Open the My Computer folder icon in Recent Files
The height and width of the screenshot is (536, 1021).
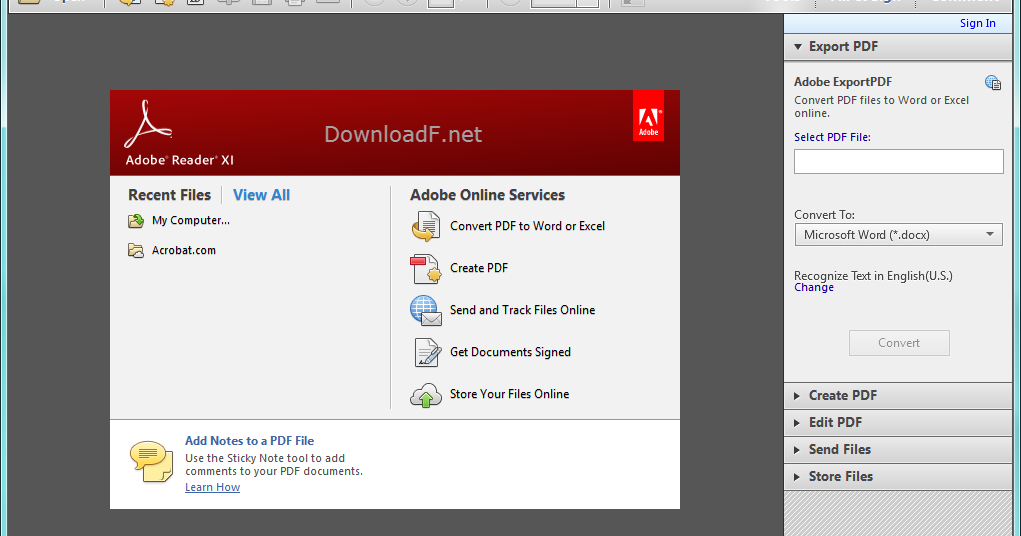tap(135, 221)
